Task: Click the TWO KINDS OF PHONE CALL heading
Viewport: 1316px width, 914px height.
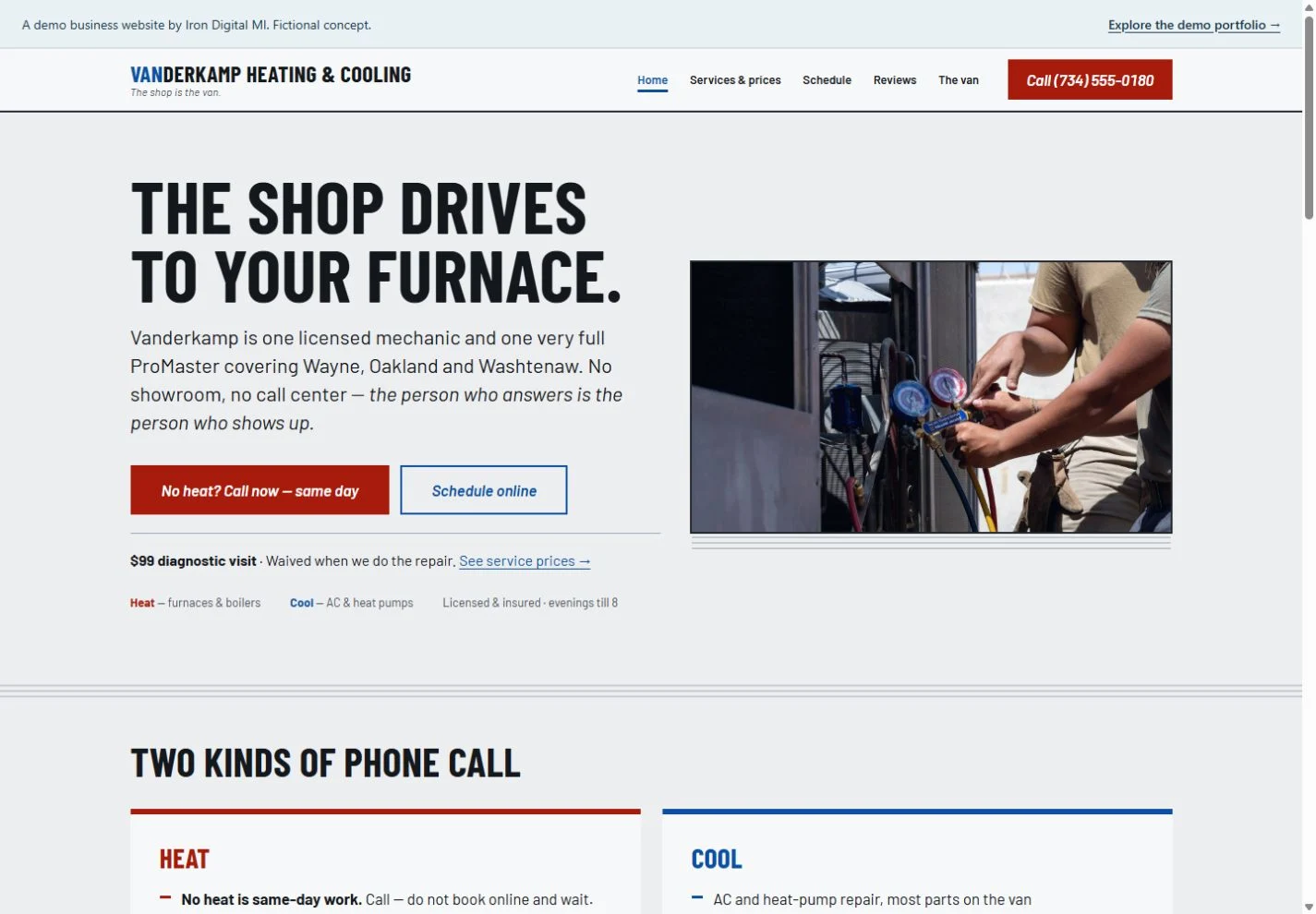Action: pos(325,764)
